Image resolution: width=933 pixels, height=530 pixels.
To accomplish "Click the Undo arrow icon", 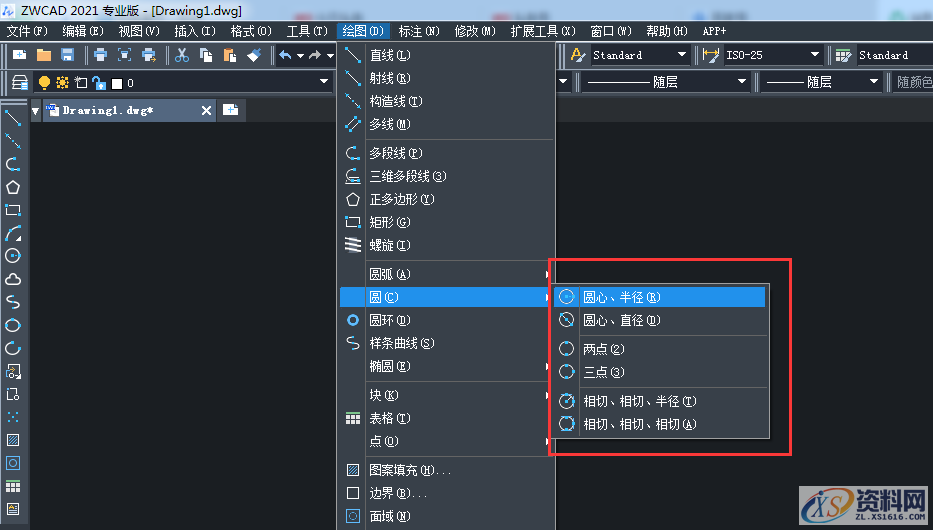I will [x=286, y=55].
